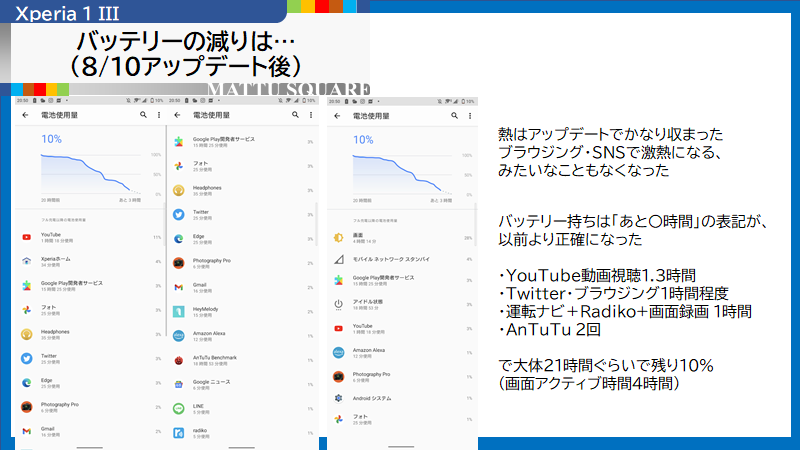
Task: Select LINE app icon
Action: (x=179, y=409)
